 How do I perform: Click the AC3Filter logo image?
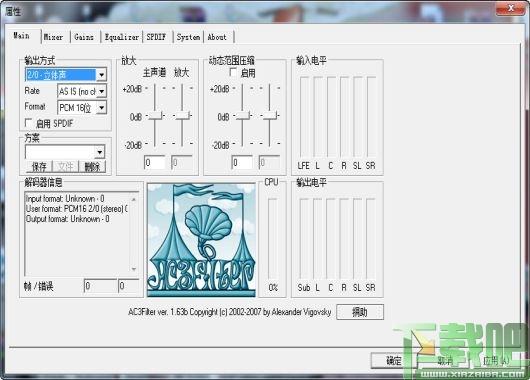[201, 240]
